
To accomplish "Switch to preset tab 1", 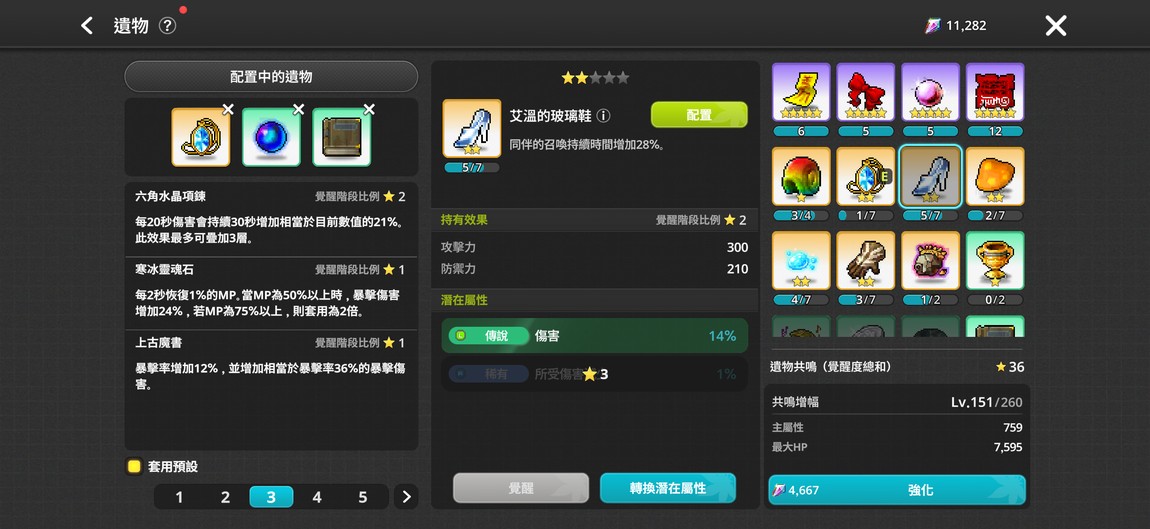I will pos(179,497).
